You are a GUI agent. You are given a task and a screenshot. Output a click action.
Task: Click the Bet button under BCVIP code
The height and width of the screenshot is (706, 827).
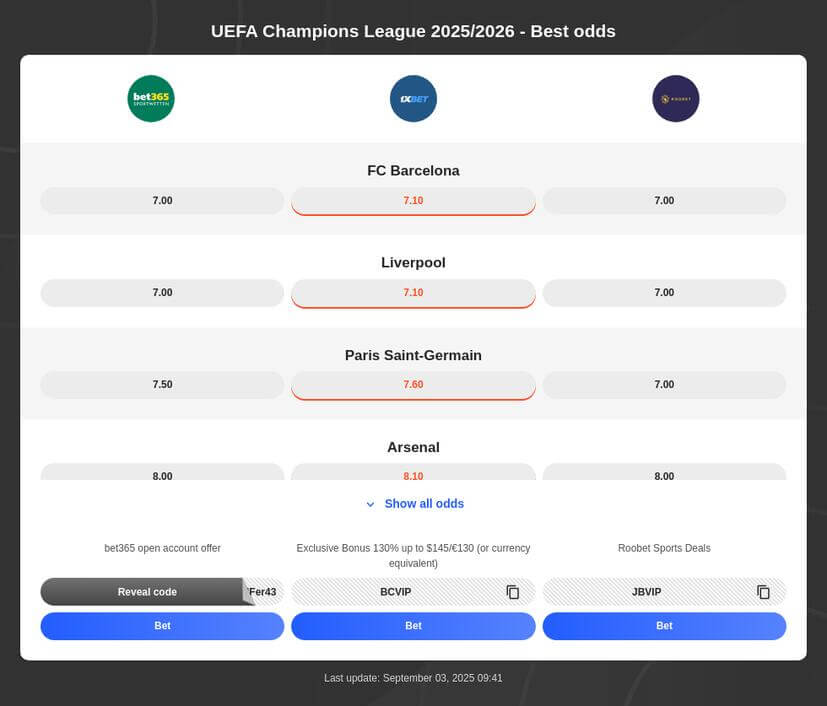coord(413,626)
